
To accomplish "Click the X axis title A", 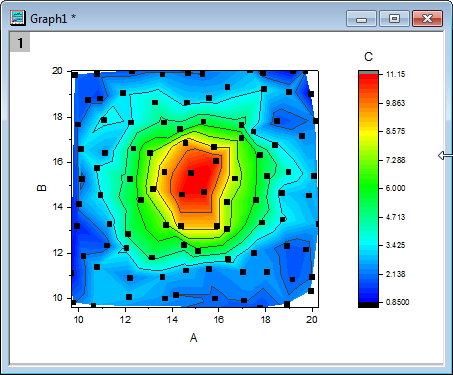I will click(193, 338).
